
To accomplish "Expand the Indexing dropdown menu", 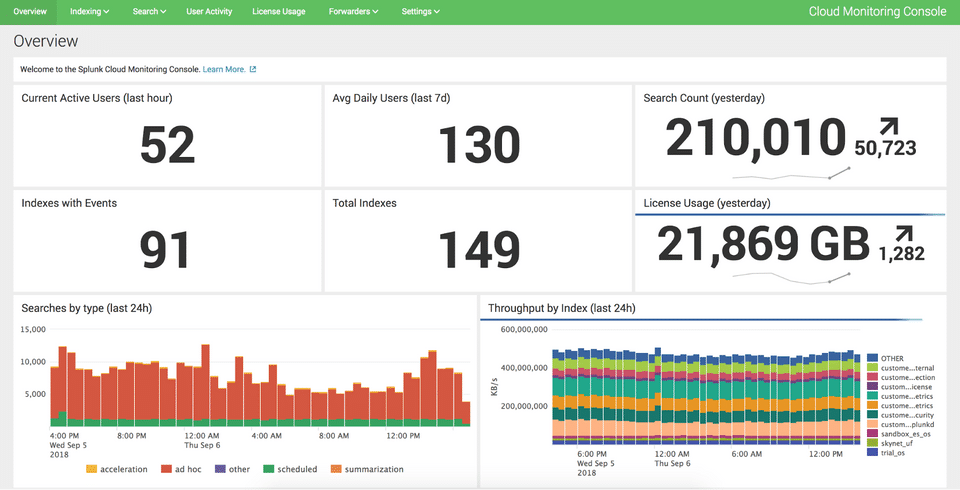I will click(90, 12).
